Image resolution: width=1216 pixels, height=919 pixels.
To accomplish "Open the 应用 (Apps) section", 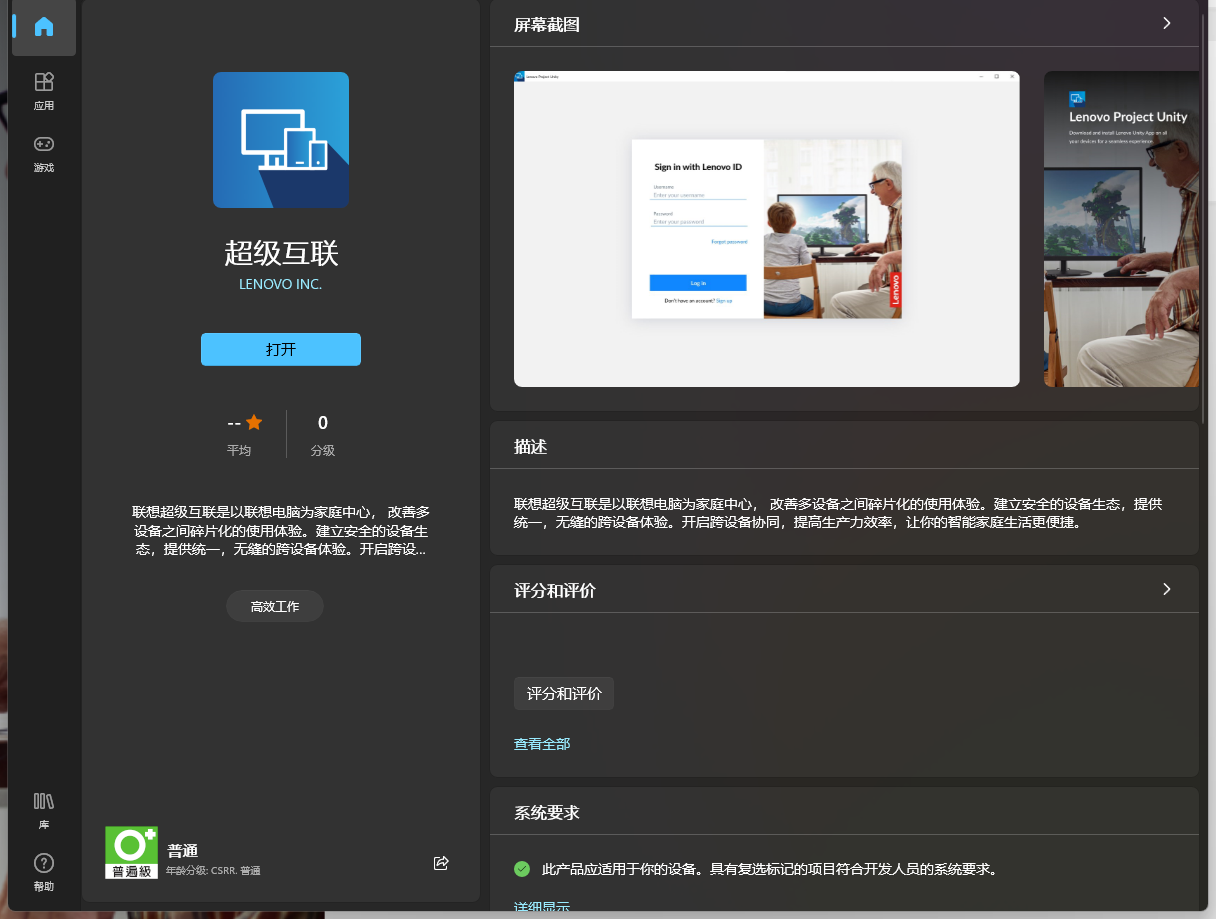I will pyautogui.click(x=44, y=91).
